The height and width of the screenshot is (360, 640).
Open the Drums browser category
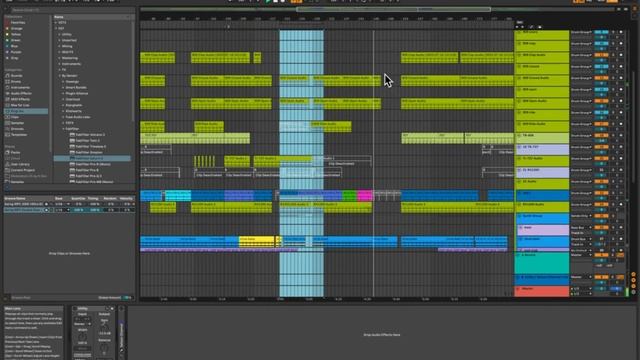pos(16,81)
